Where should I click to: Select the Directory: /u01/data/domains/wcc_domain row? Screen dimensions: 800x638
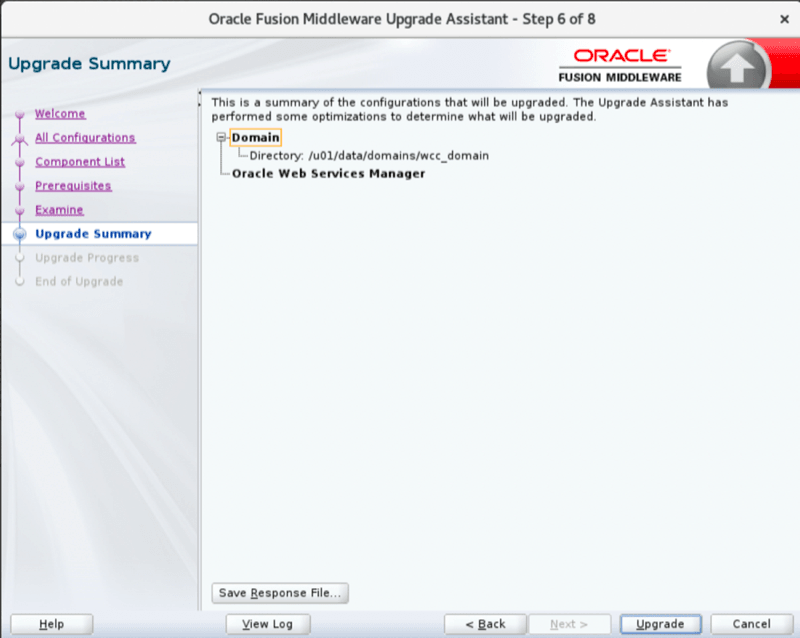pyautogui.click(x=369, y=156)
